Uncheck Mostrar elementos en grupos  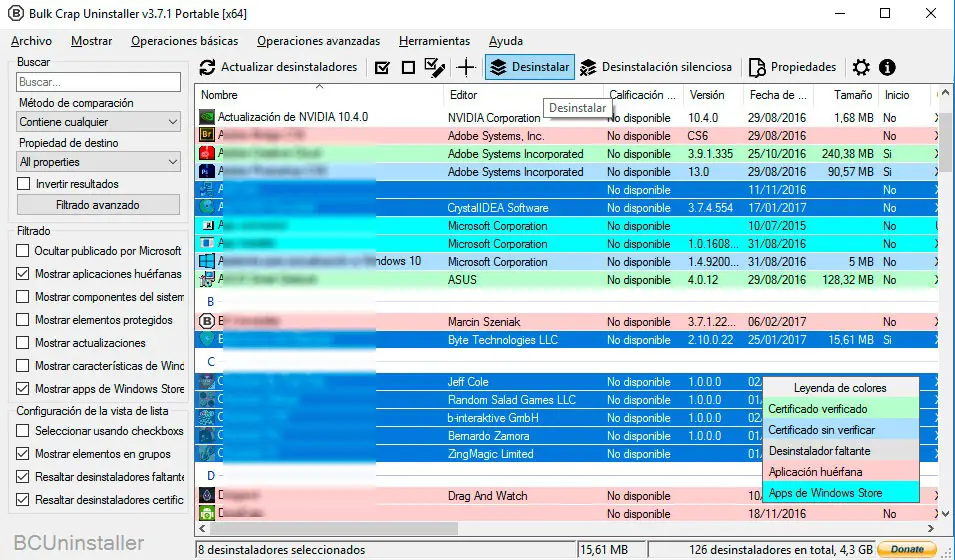[23, 453]
